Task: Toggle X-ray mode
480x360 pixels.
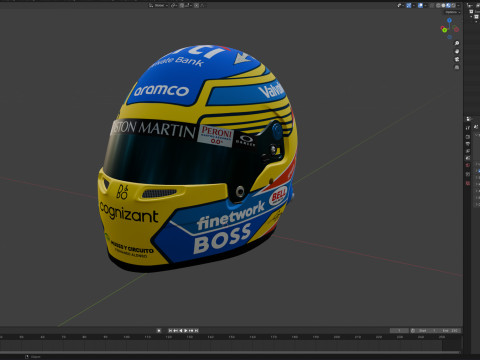Action: 432,5
